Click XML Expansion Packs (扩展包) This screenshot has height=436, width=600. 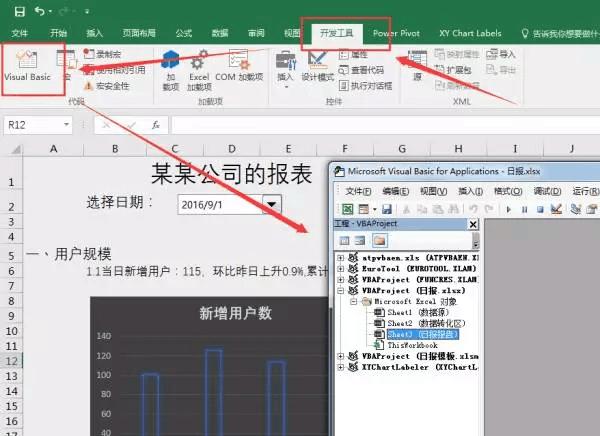[x=453, y=70]
